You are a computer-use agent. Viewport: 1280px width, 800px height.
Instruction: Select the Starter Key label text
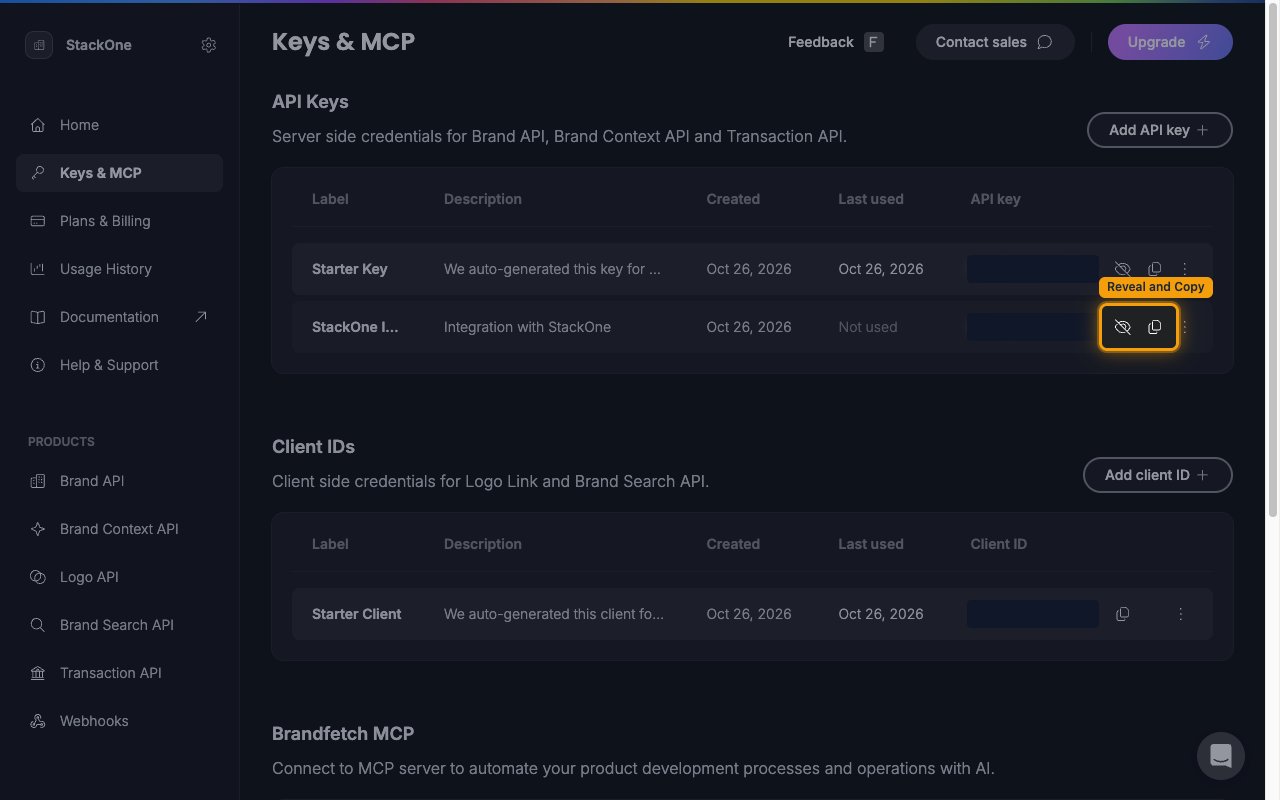[x=349, y=269]
